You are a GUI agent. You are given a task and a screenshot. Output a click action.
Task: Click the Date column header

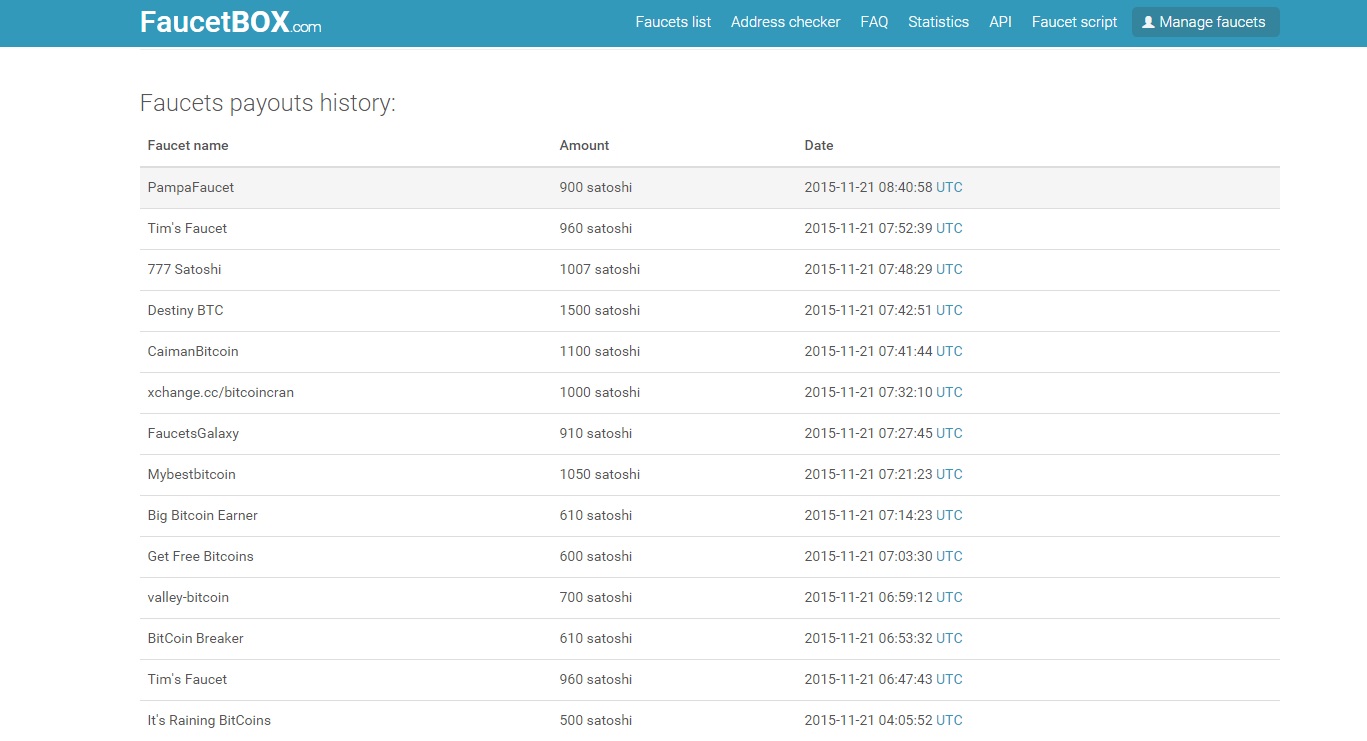819,145
